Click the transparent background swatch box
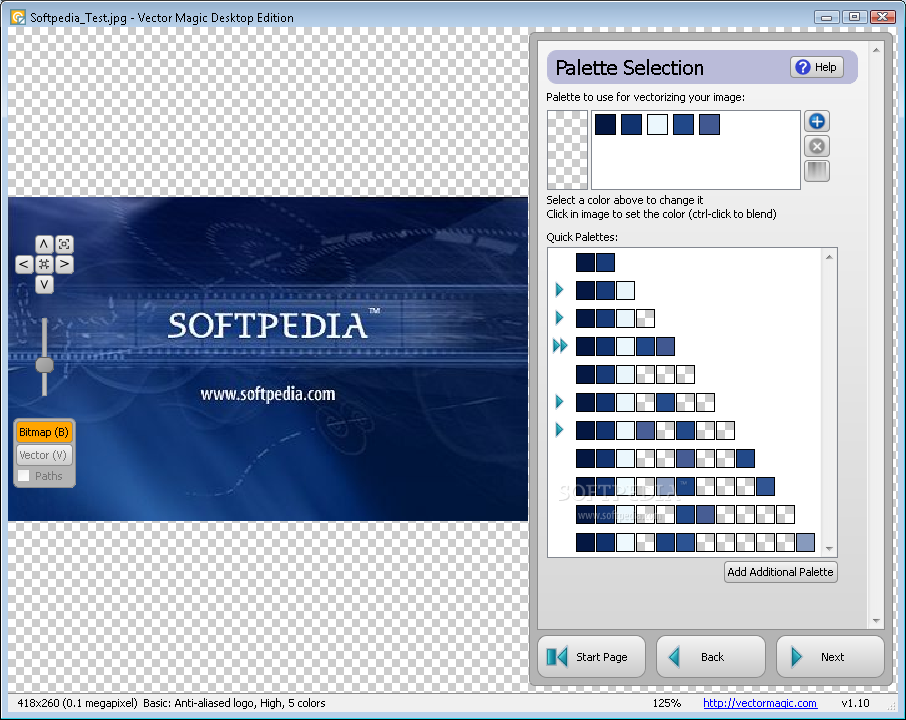Image resolution: width=906 pixels, height=720 pixels. click(567, 150)
